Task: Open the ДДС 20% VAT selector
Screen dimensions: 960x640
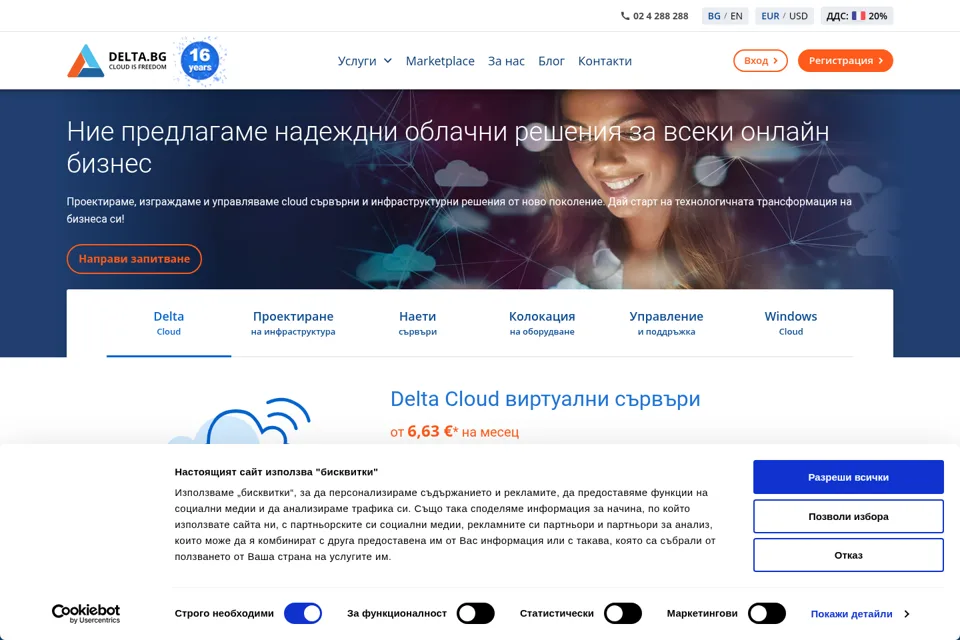Action: coord(857,16)
